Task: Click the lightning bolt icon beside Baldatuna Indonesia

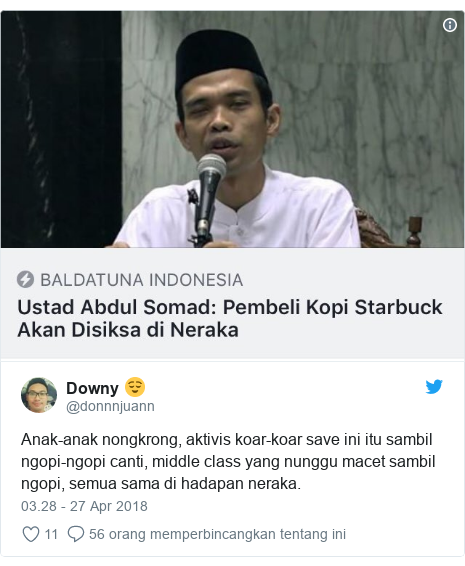Action: 25,280
